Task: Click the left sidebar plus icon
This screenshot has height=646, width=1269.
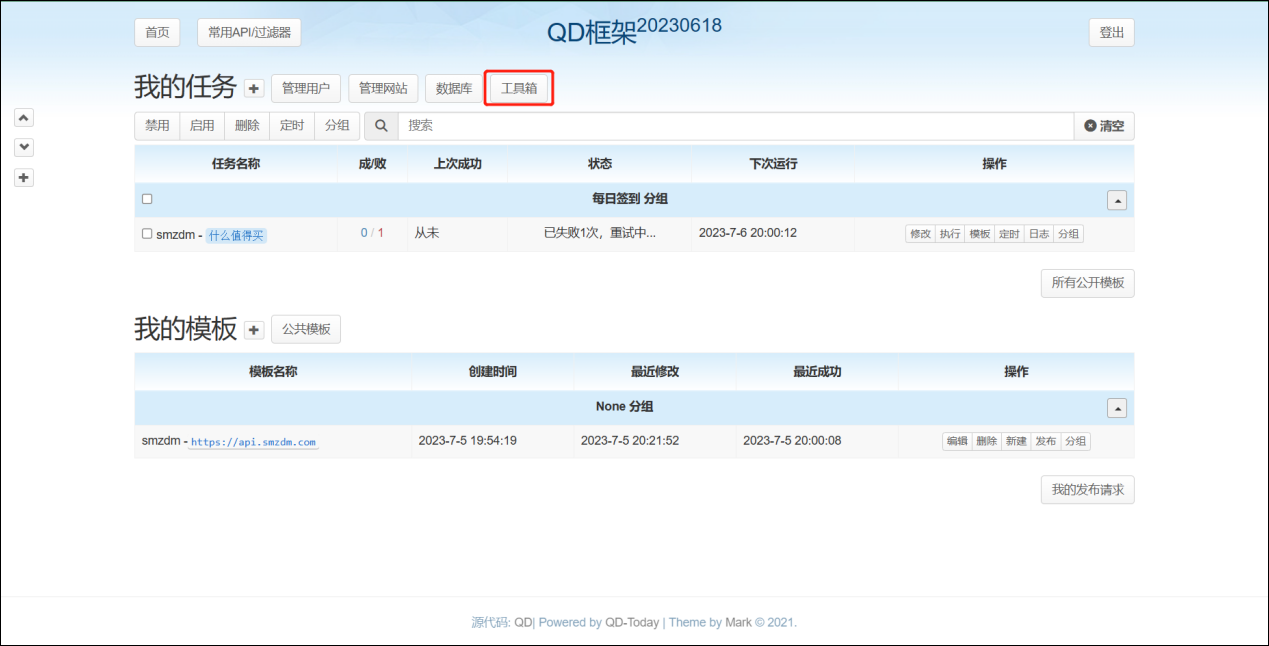Action: [x=25, y=177]
